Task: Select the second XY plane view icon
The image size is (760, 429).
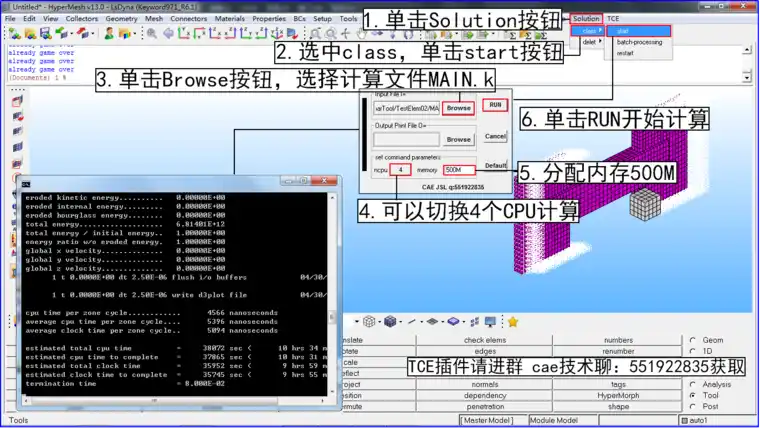Action: [x=199, y=33]
